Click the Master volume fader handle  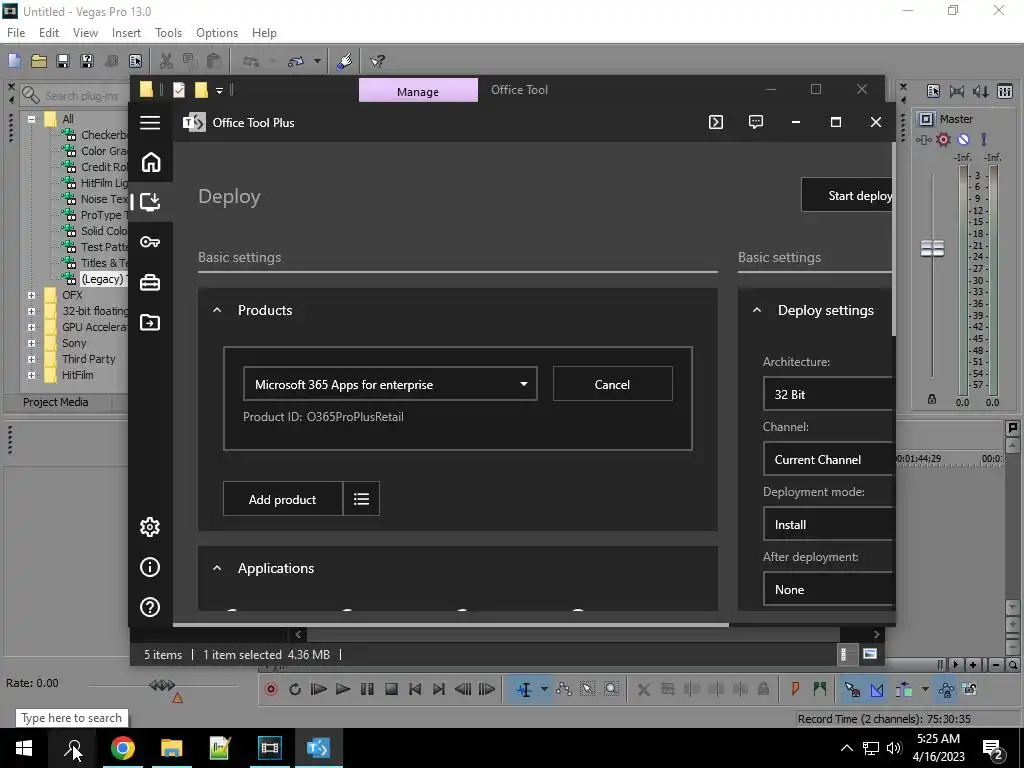(932, 248)
